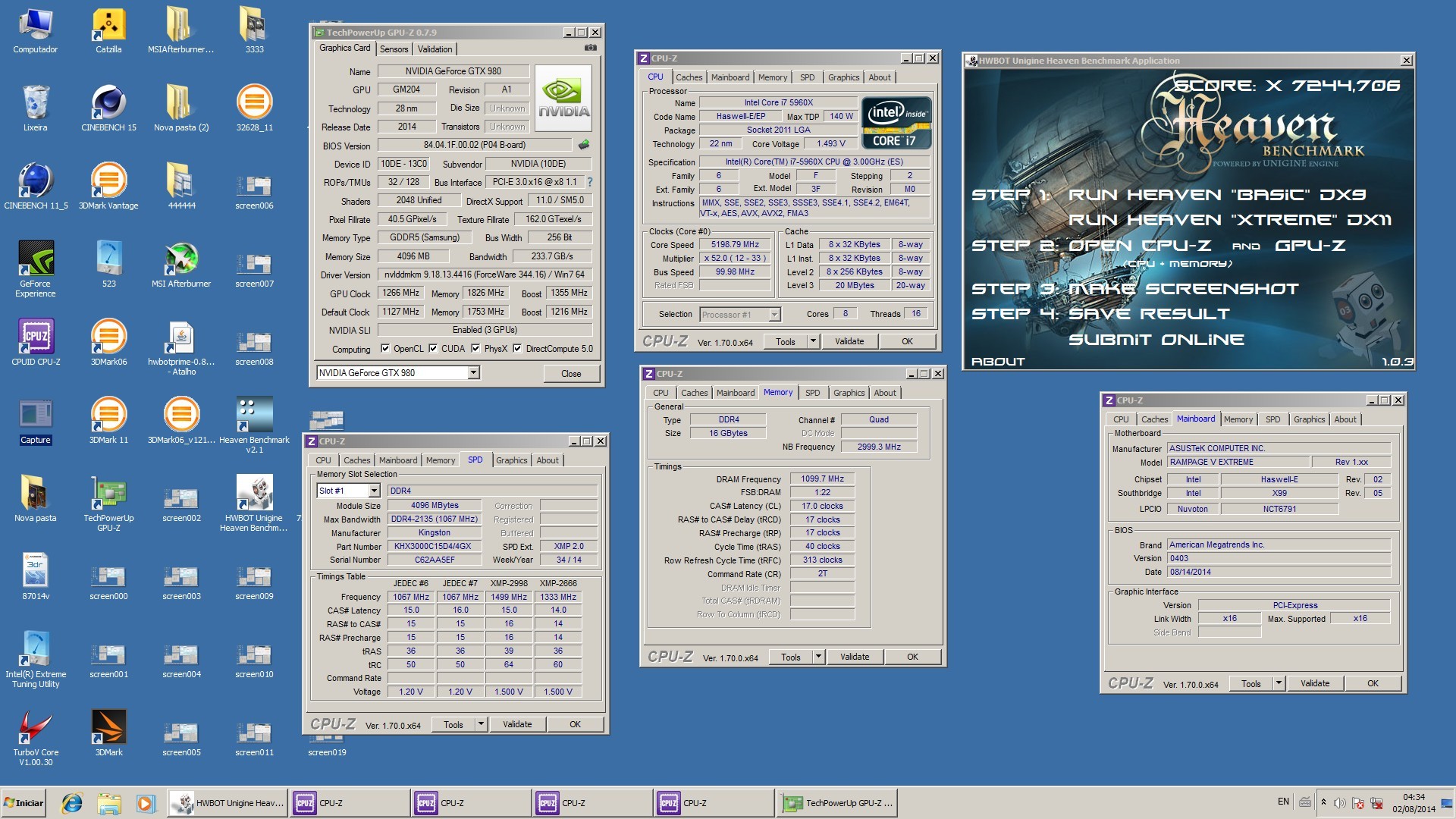1456x819 pixels.
Task: Open the Computador desktop icon
Action: point(35,30)
